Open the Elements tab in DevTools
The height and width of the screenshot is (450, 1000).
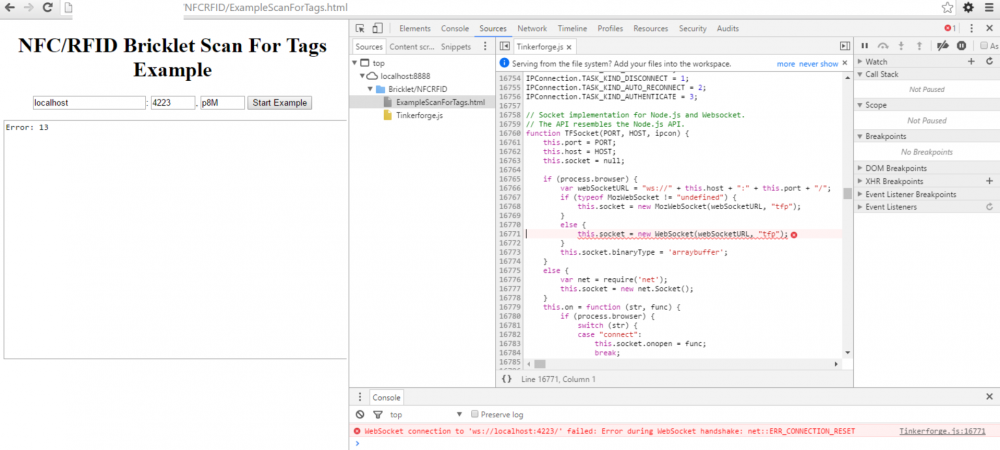click(415, 29)
